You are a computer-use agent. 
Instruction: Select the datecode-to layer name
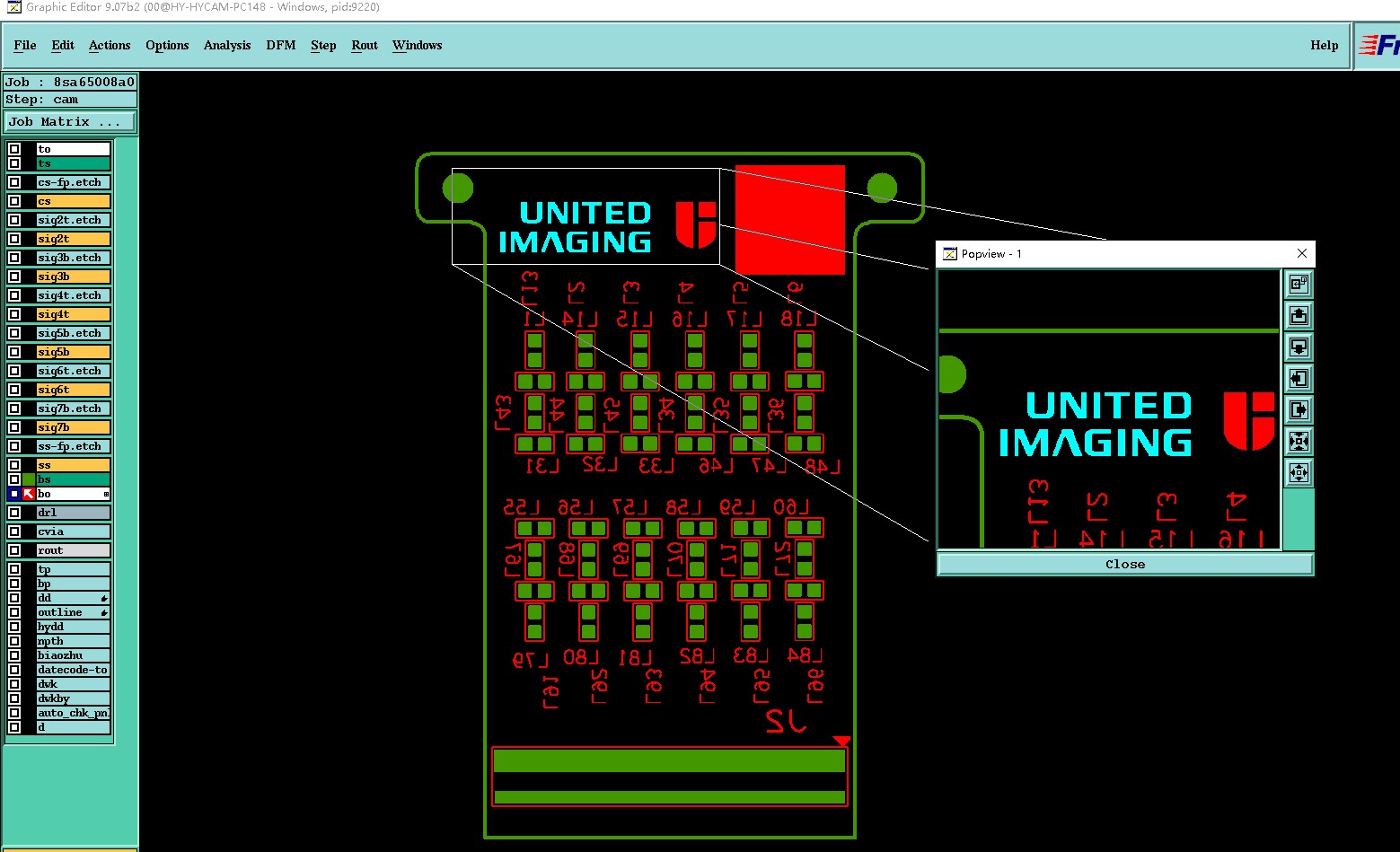click(x=74, y=670)
